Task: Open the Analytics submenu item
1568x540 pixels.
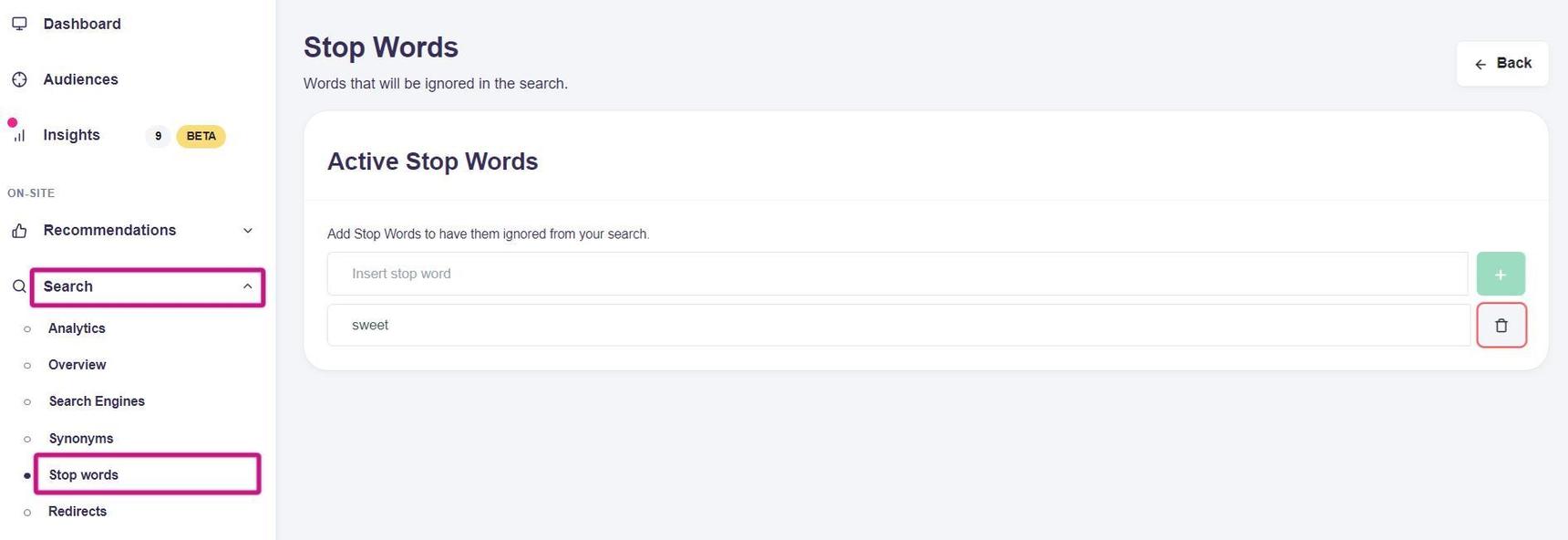Action: tap(77, 328)
